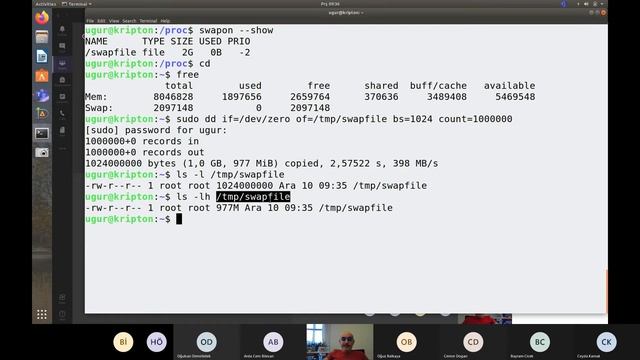Image resolution: width=640 pixels, height=360 pixels.
Task: Select participant OD avatar tile
Action: (207, 342)
